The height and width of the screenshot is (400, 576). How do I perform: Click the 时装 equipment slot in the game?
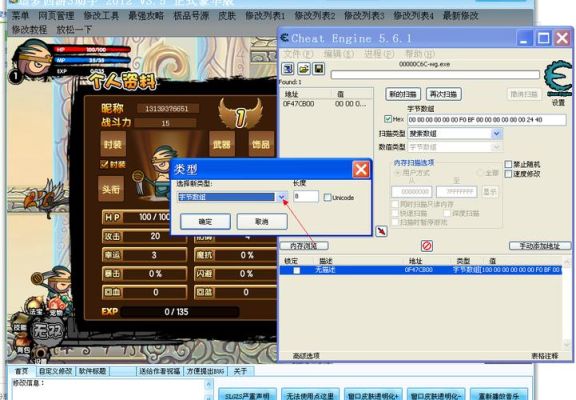(x=113, y=144)
